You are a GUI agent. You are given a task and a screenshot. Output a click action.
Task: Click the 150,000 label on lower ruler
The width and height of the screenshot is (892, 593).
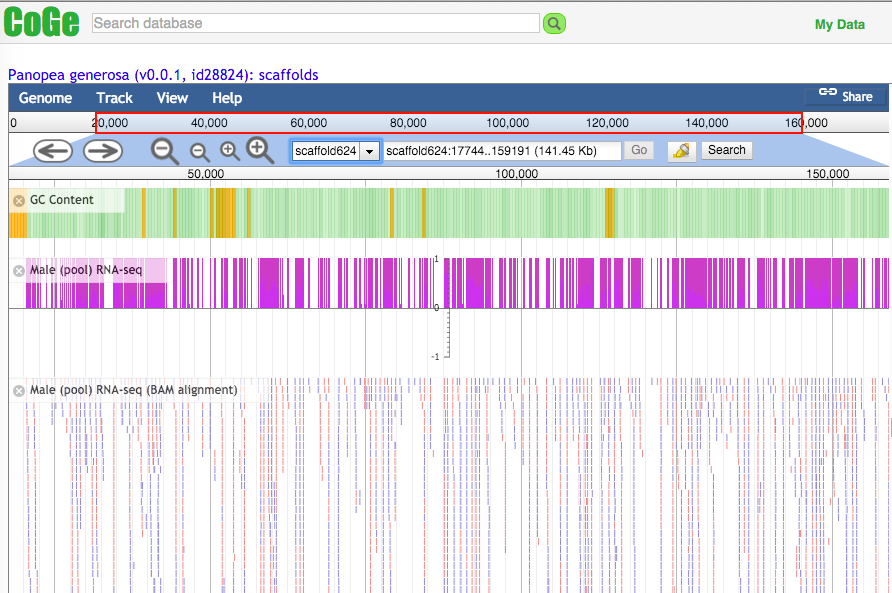[x=828, y=174]
